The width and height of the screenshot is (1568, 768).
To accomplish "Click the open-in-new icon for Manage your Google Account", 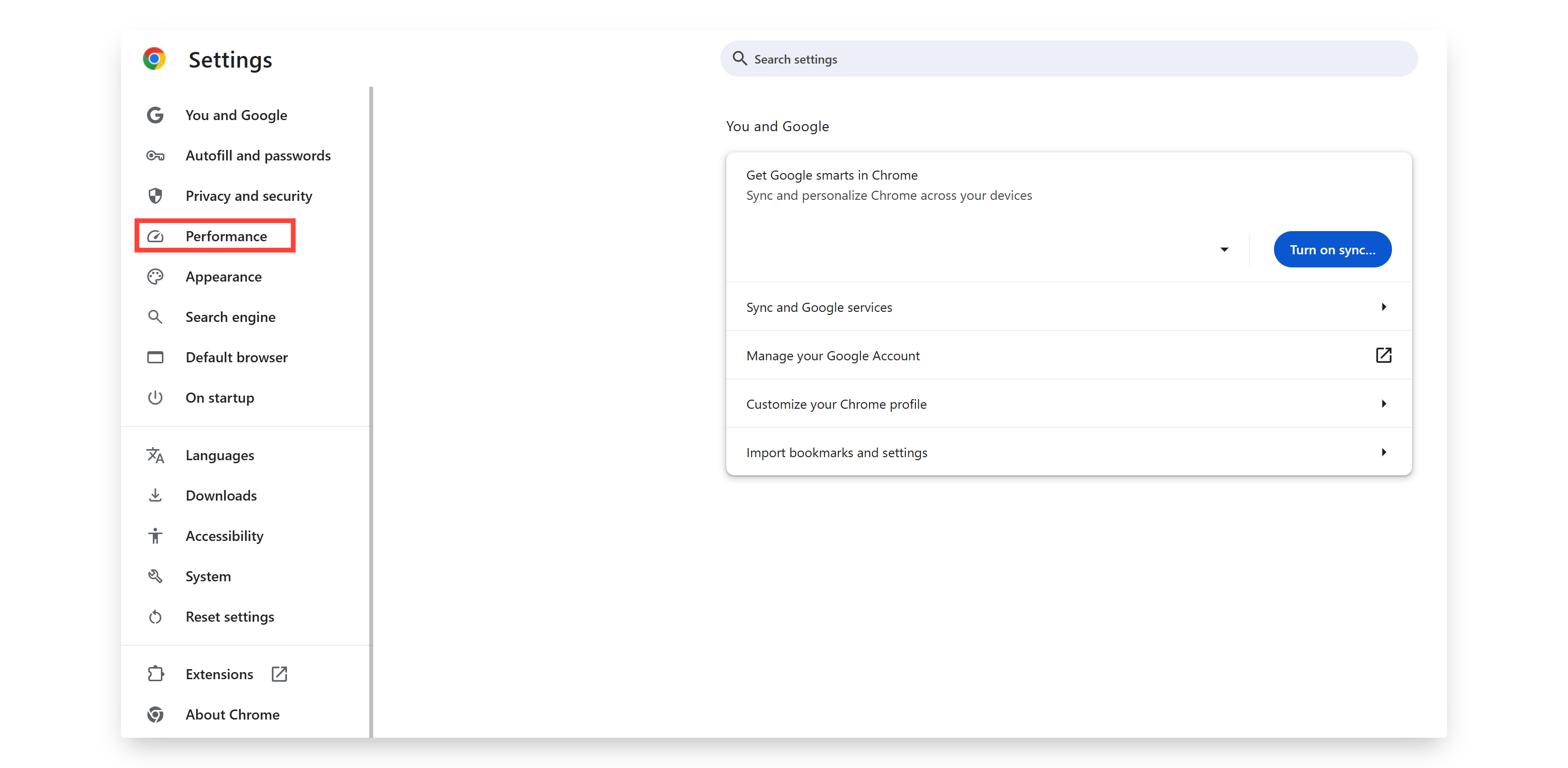I will [x=1383, y=355].
